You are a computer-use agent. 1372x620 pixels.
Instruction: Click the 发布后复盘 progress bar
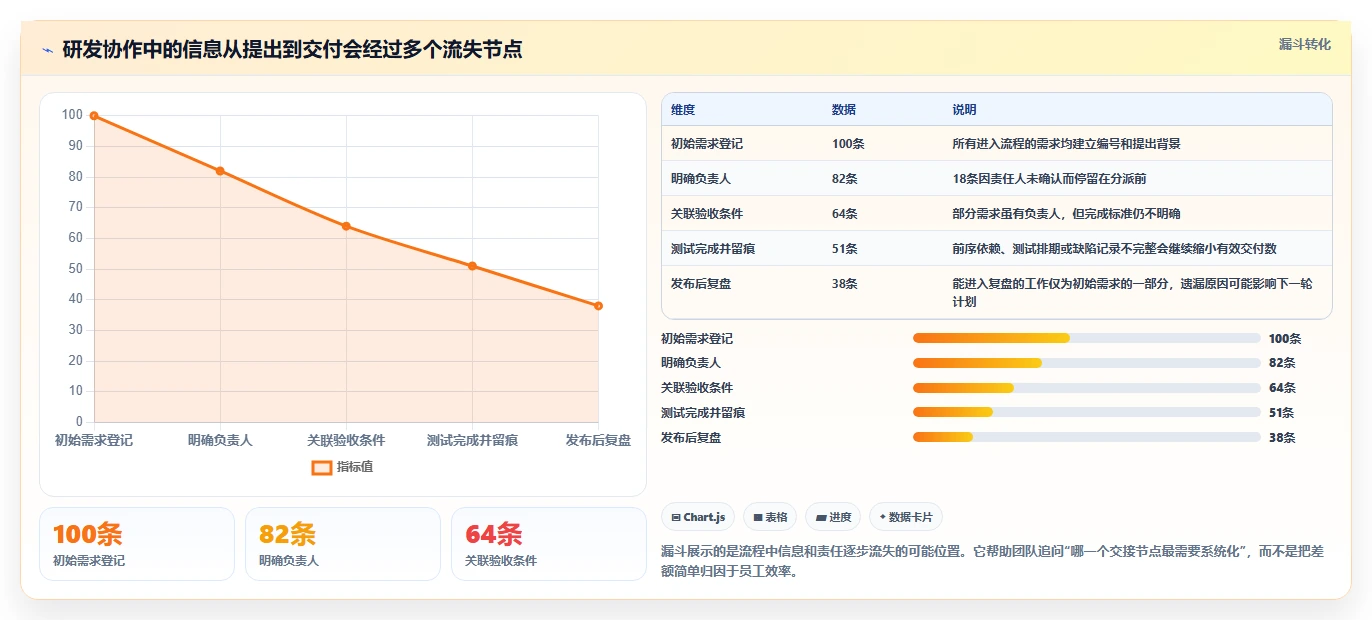1086,437
